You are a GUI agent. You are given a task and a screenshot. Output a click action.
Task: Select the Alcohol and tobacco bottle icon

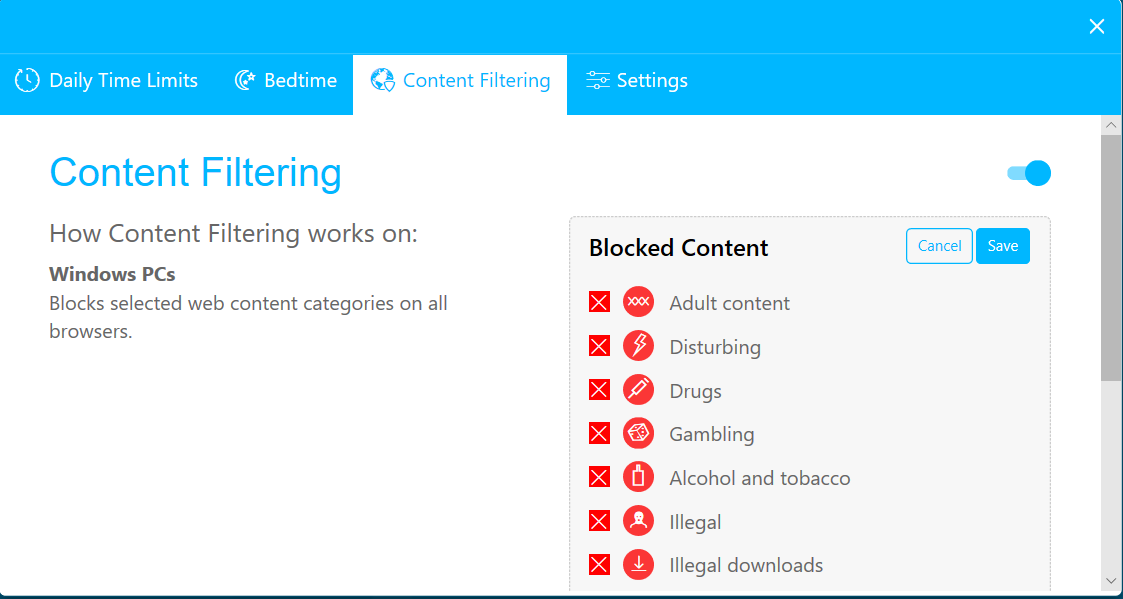click(x=638, y=477)
